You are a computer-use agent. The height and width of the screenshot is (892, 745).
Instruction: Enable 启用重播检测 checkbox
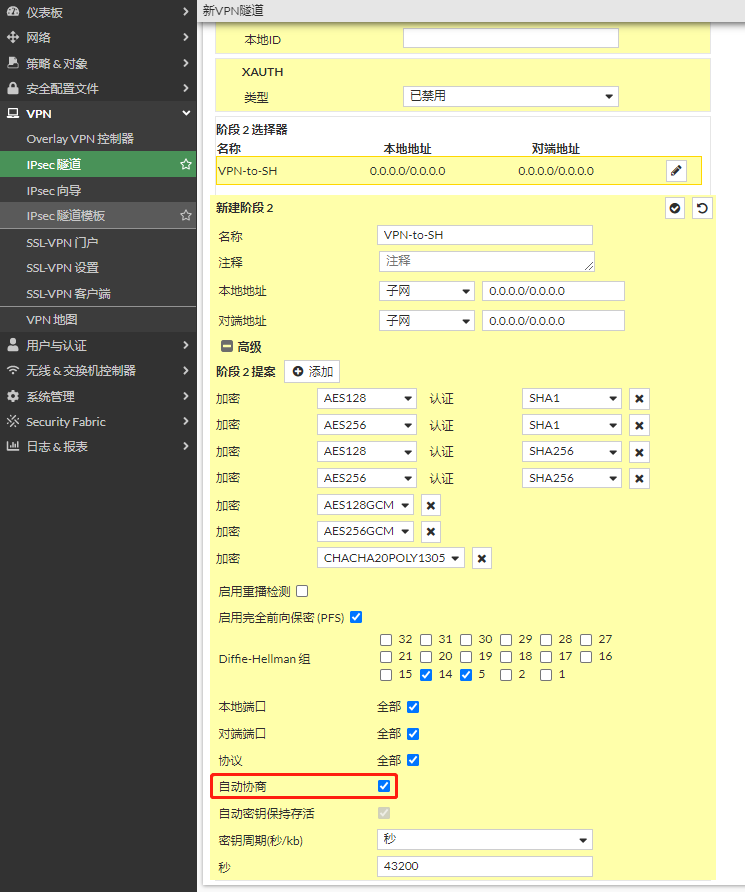pyautogui.click(x=302, y=591)
